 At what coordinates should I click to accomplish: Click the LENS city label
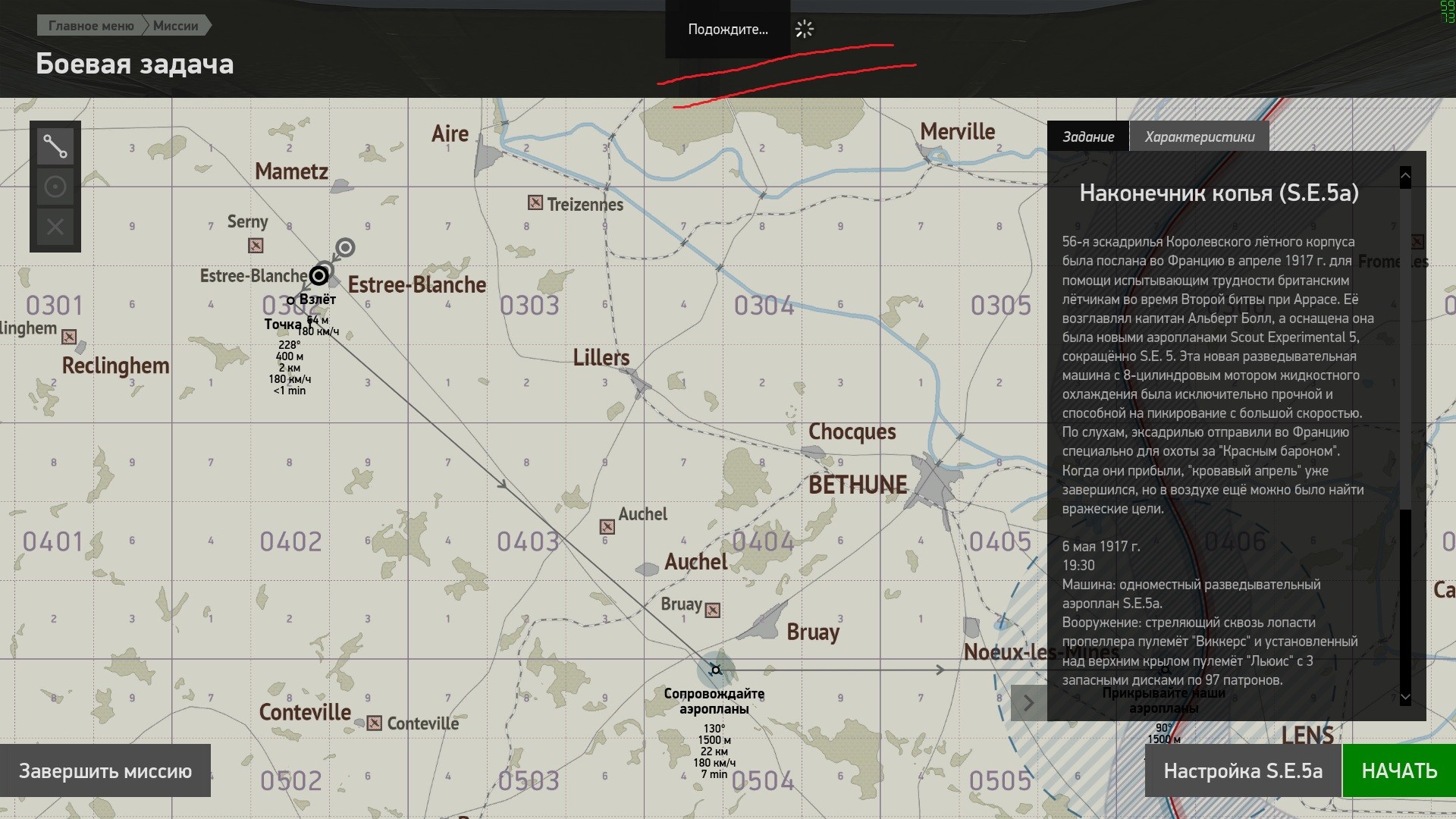pyautogui.click(x=1307, y=735)
